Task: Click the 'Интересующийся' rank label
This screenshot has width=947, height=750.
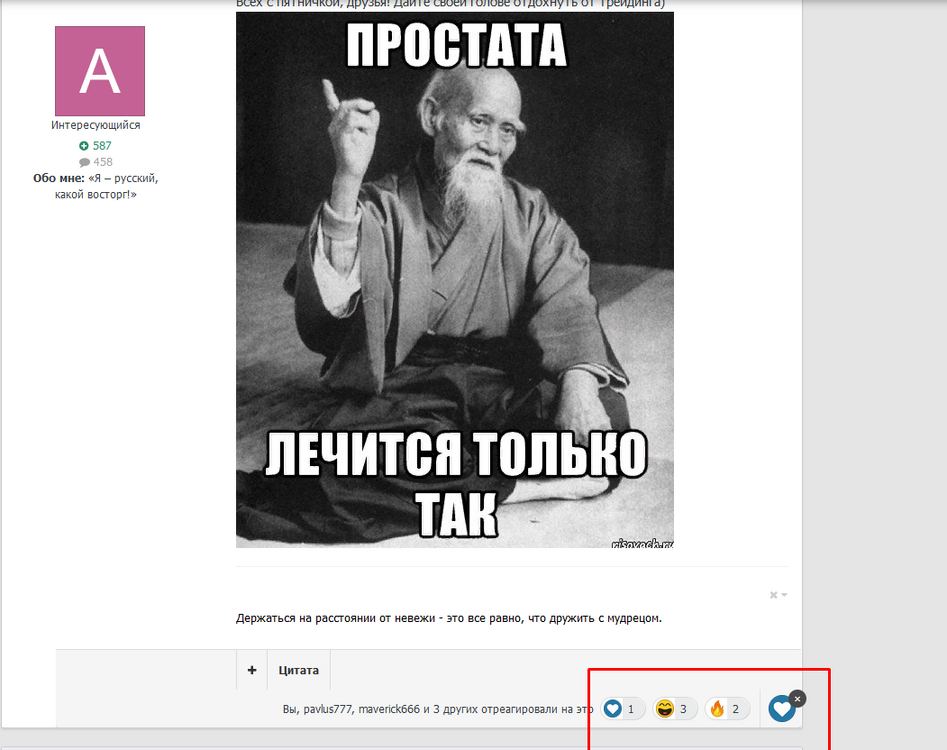Action: coord(95,125)
